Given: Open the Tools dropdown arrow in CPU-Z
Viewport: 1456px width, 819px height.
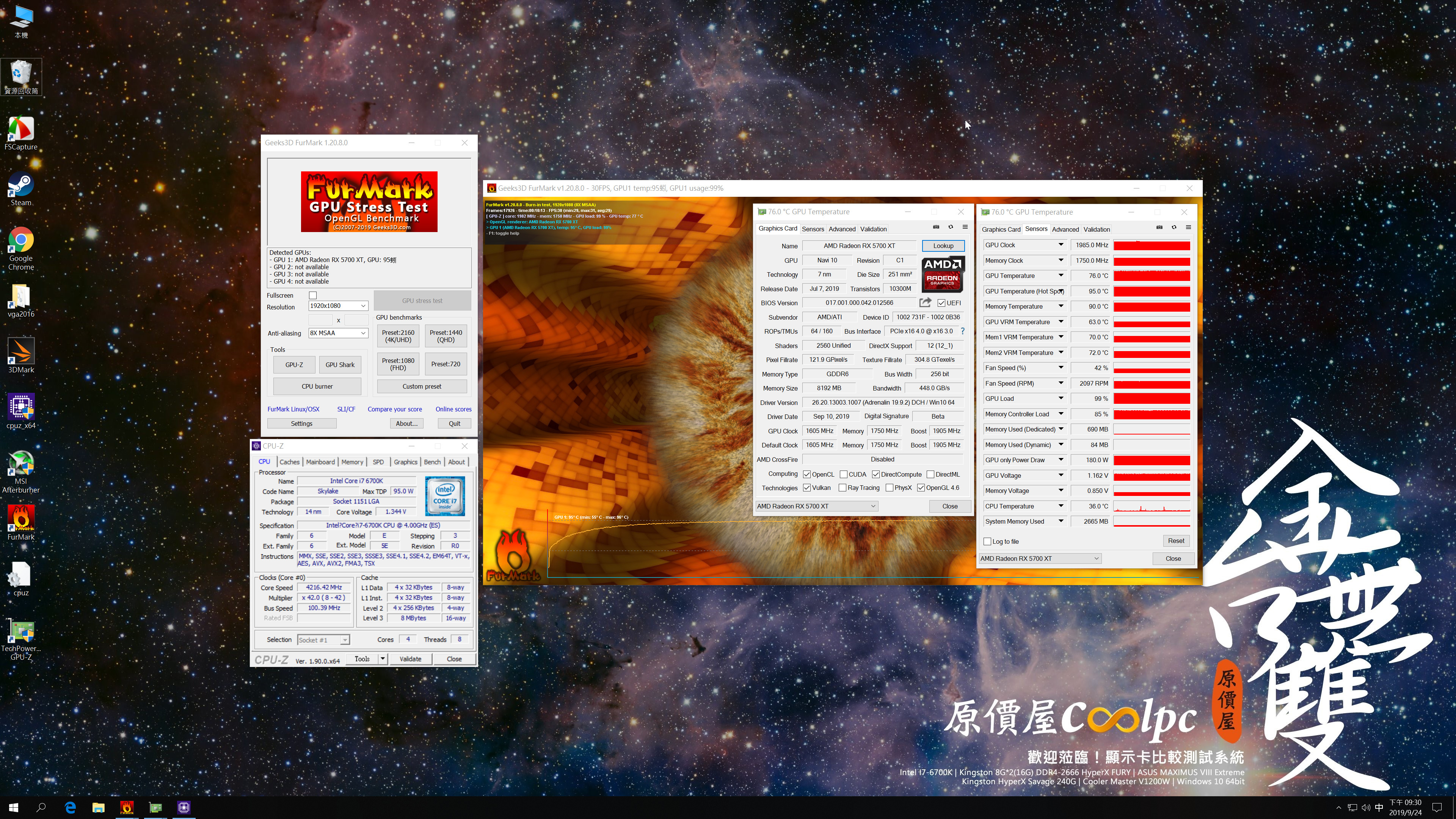Looking at the screenshot, I should pyautogui.click(x=383, y=659).
